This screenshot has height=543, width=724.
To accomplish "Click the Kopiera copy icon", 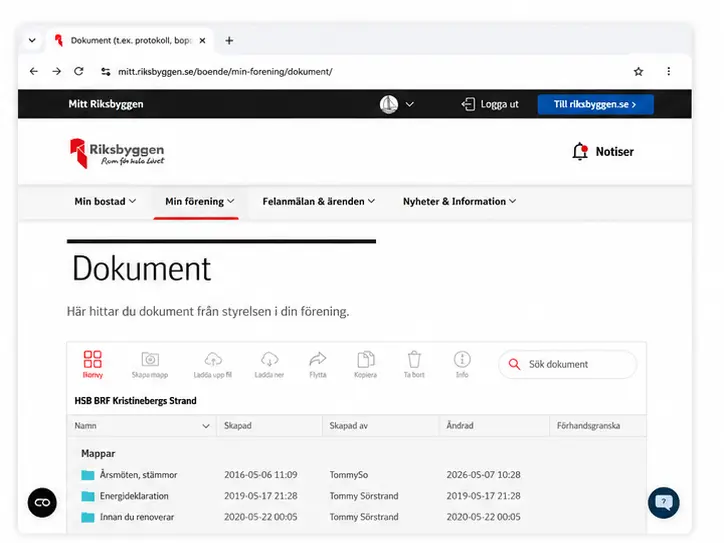I will (366, 359).
